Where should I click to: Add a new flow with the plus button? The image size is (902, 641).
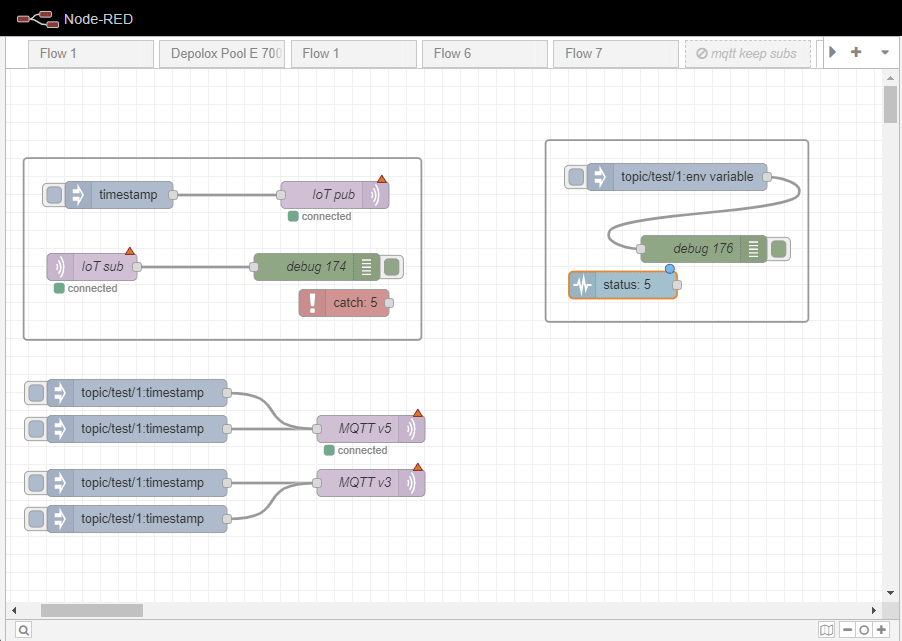pyautogui.click(x=855, y=51)
